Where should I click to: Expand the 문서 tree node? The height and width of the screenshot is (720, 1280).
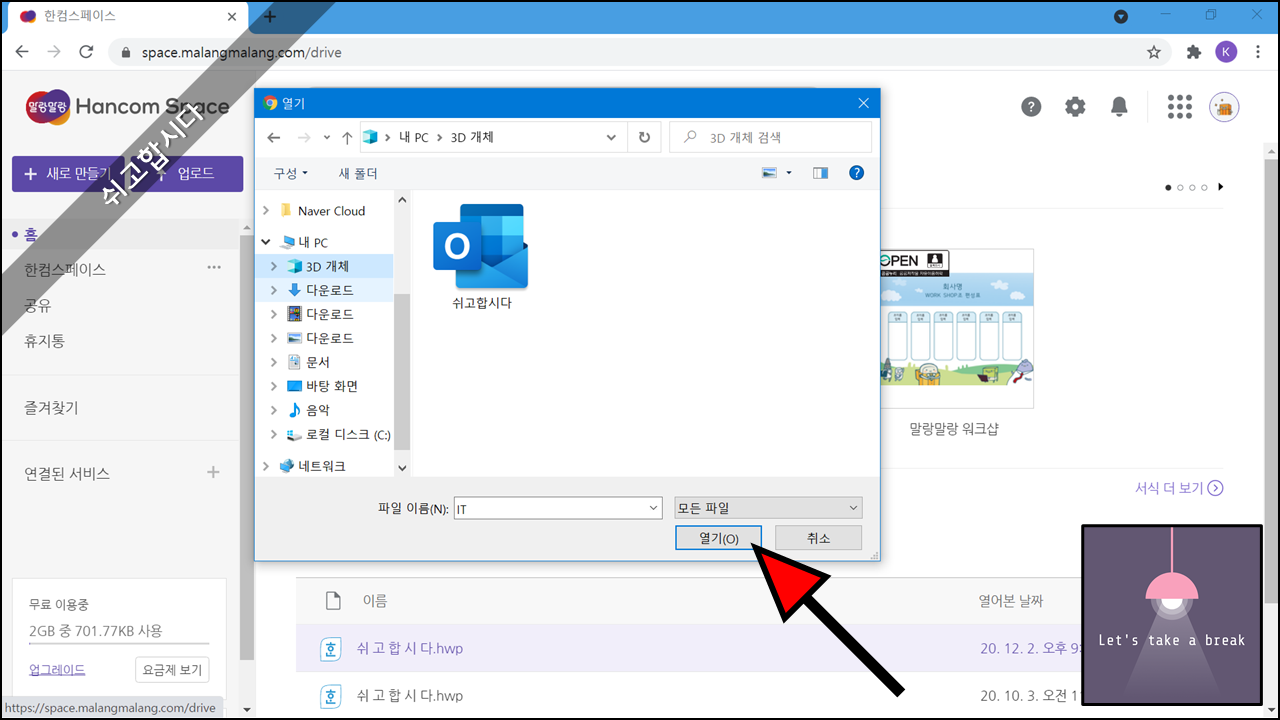click(x=274, y=362)
